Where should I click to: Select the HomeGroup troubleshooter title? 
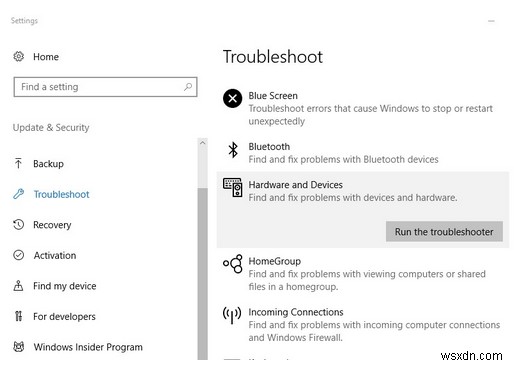coord(275,261)
